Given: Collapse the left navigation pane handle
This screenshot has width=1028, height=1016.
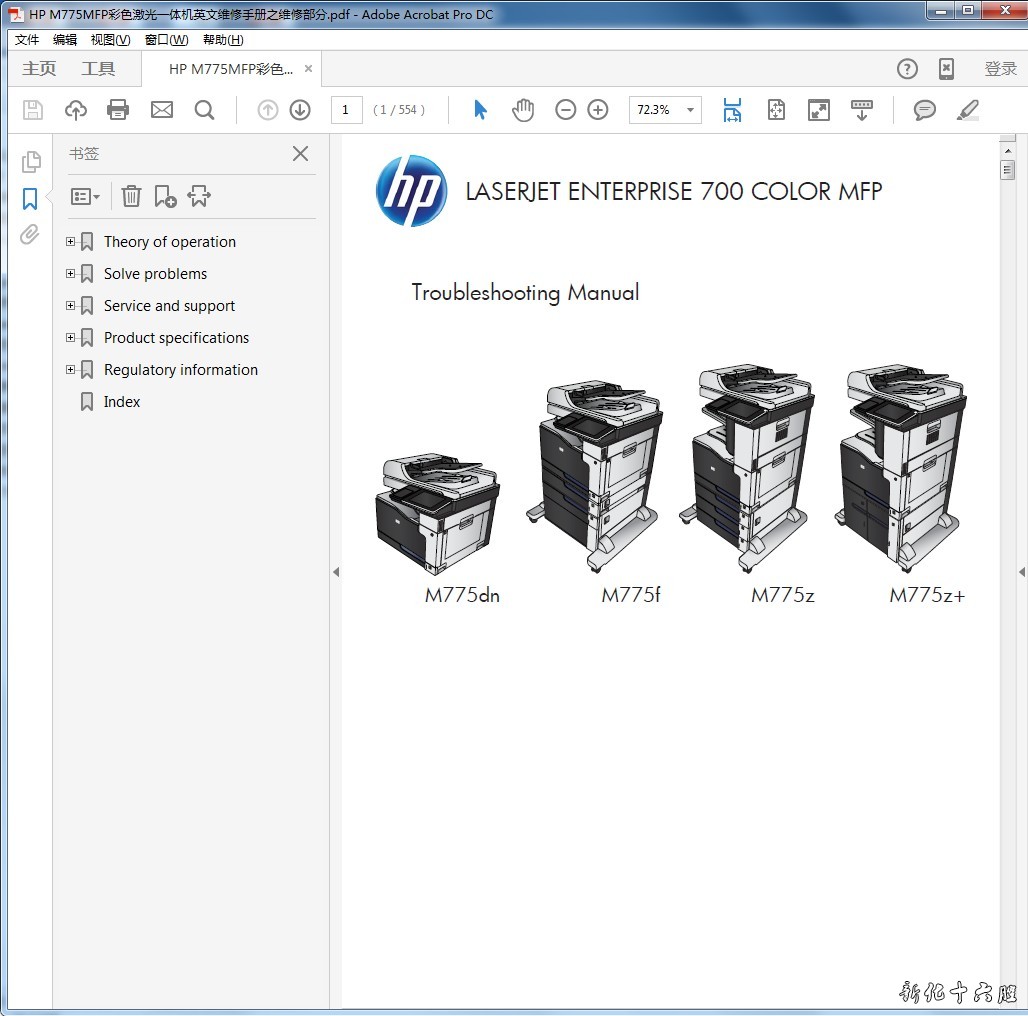Looking at the screenshot, I should pos(336,572).
